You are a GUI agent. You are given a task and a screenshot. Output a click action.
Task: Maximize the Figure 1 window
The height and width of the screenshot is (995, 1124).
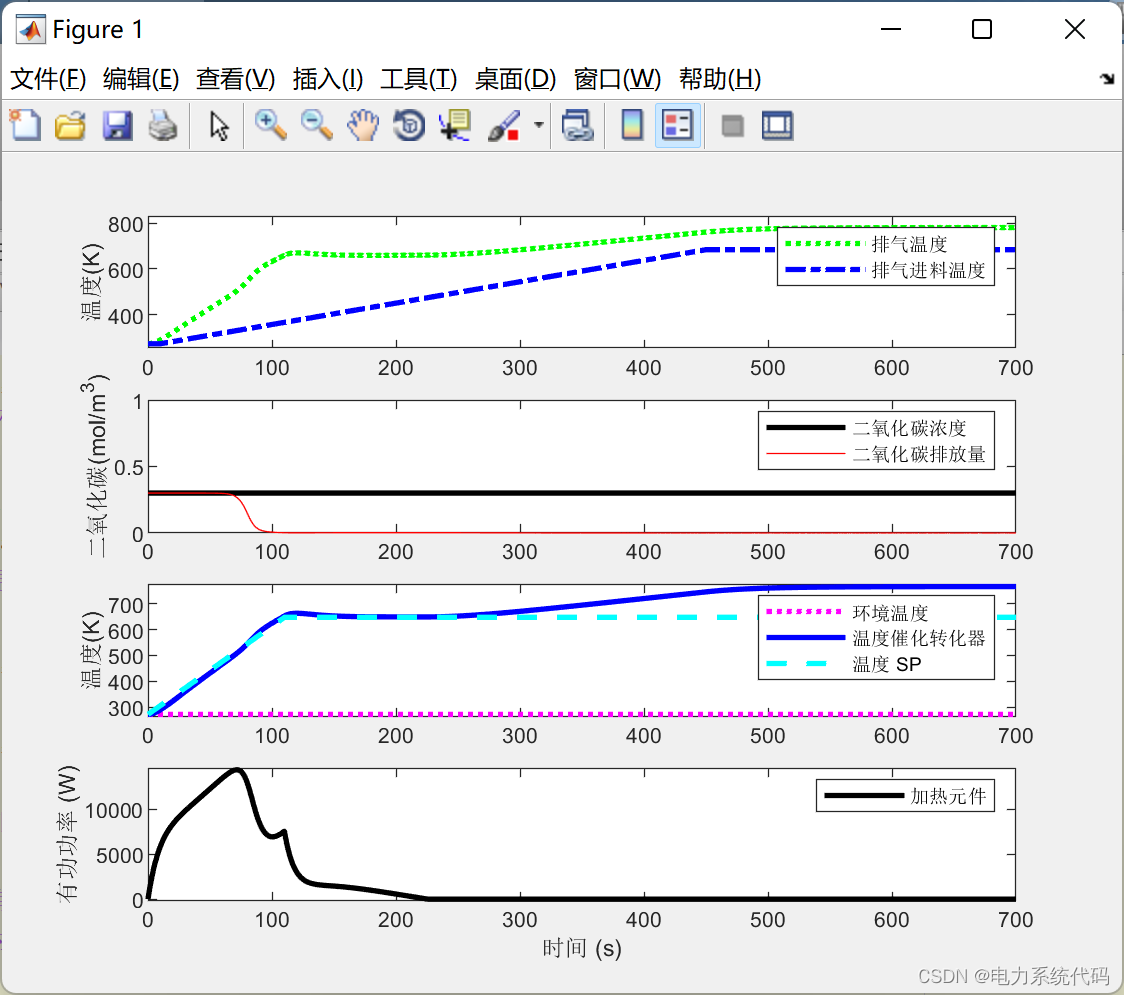981,29
